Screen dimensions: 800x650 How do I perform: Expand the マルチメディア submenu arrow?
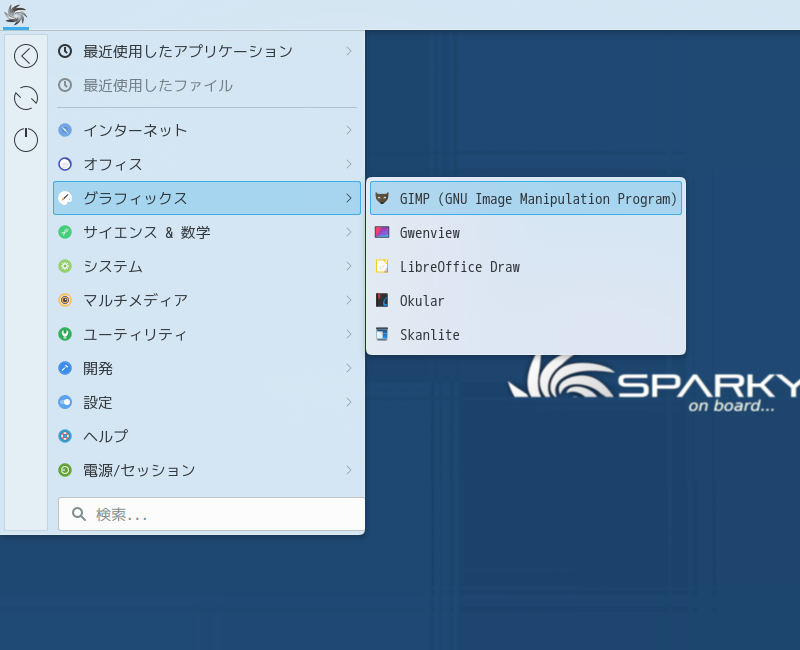[349, 300]
